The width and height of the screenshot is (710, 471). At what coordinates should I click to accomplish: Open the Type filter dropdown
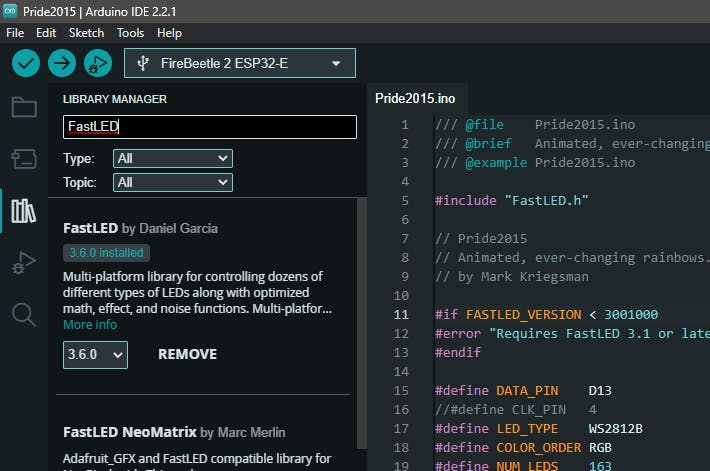tap(172, 159)
